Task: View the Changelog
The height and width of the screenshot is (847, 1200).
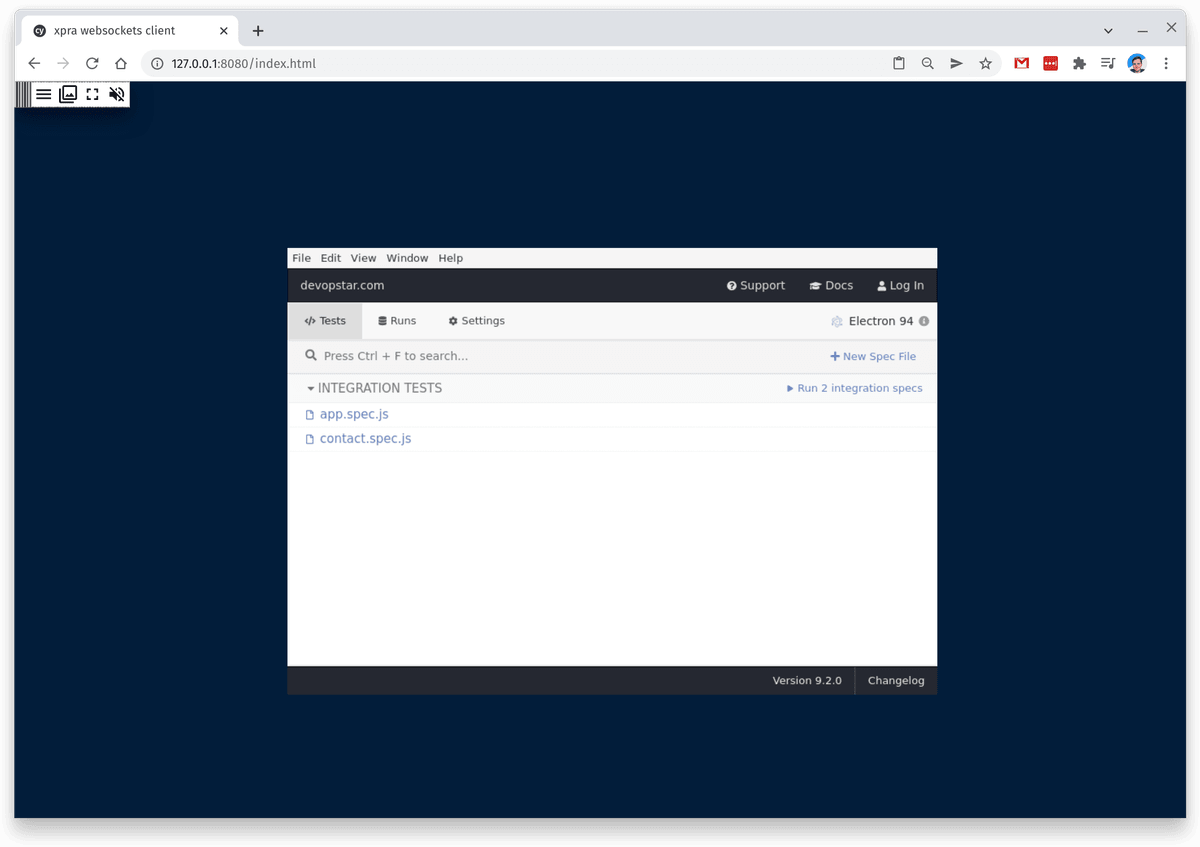Action: pos(895,680)
